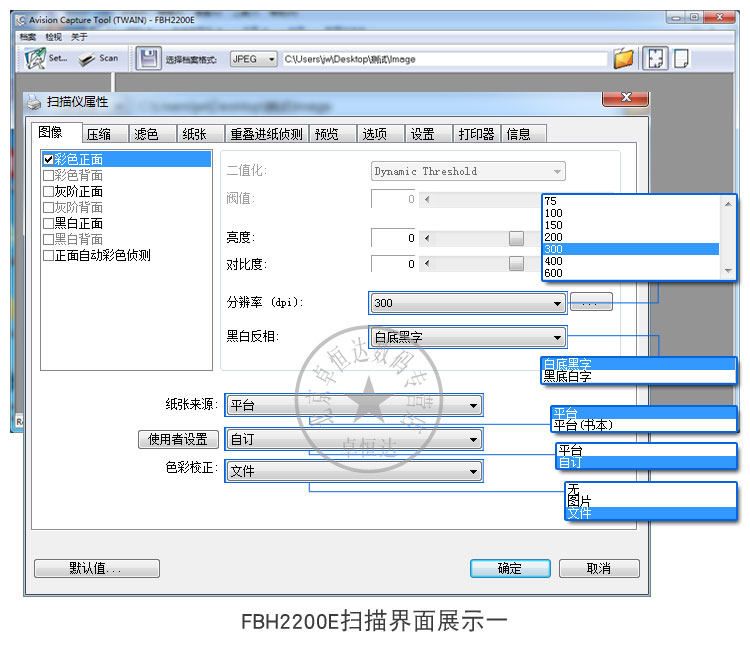Click the fit-to-window view icon
This screenshot has width=750, height=649.
click(x=655, y=59)
